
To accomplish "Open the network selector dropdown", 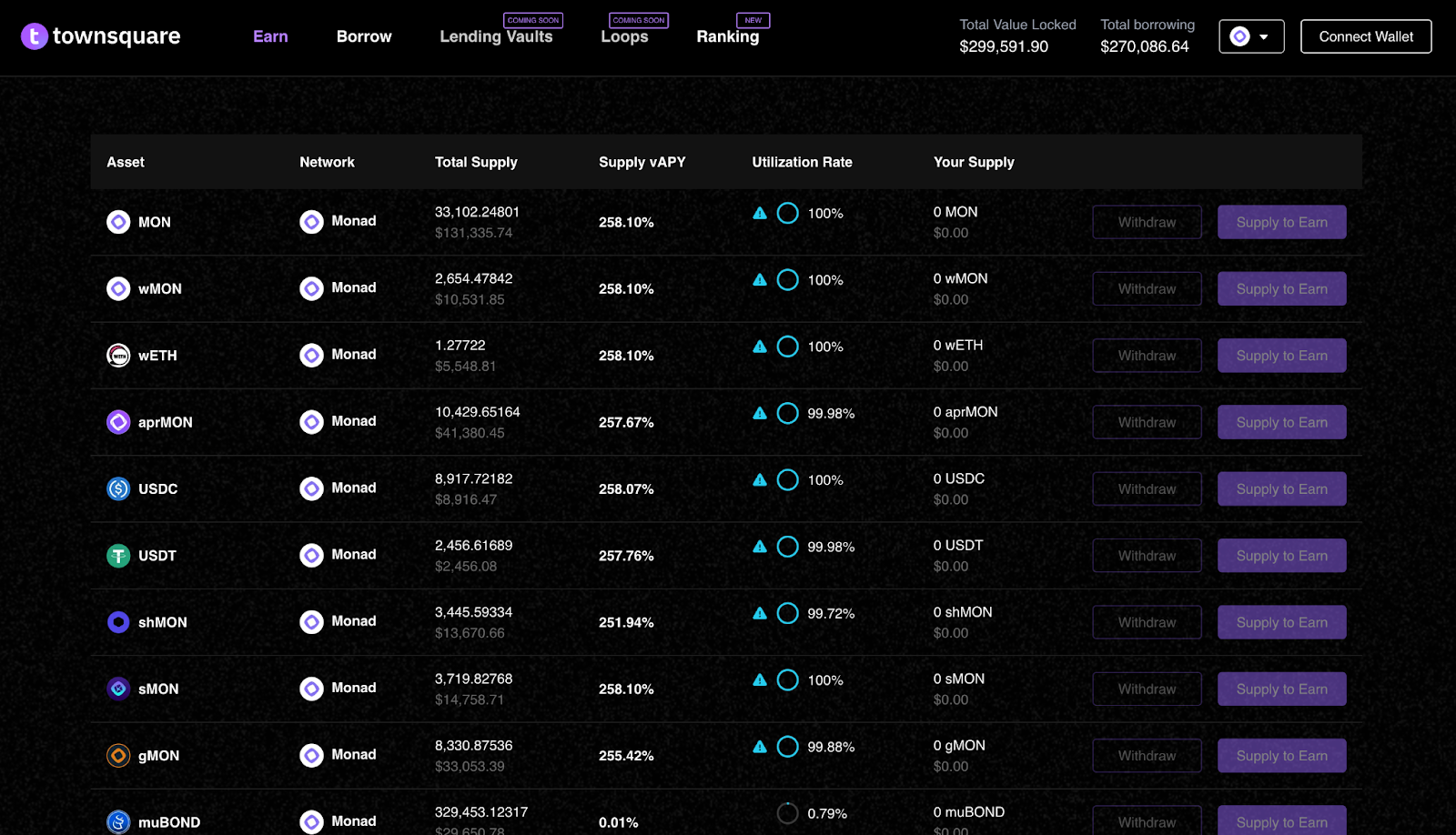I will click(x=1251, y=36).
